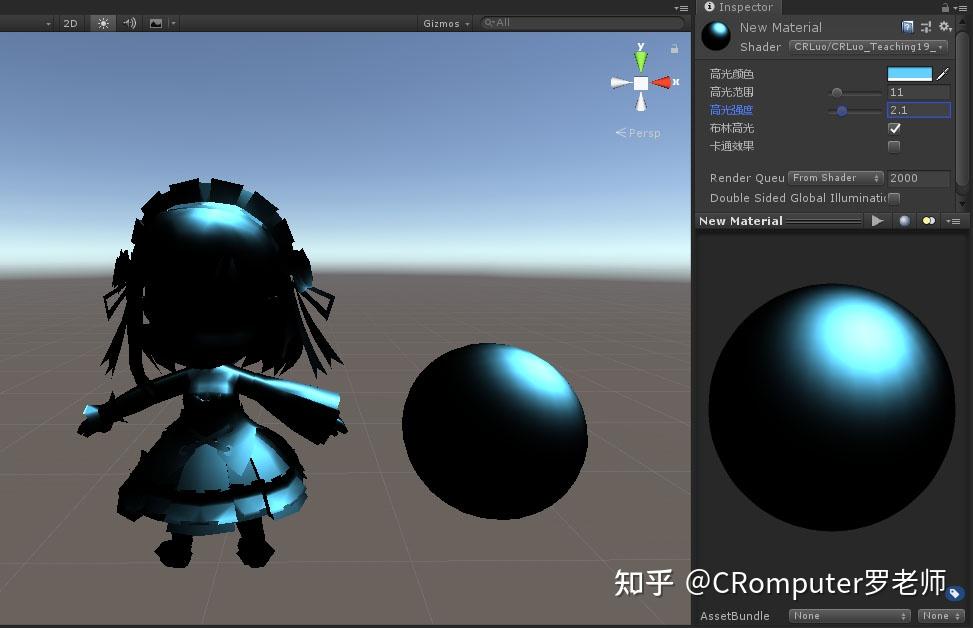Image resolution: width=973 pixels, height=628 pixels.
Task: Uncheck the 布林高光 checkbox
Action: click(893, 128)
